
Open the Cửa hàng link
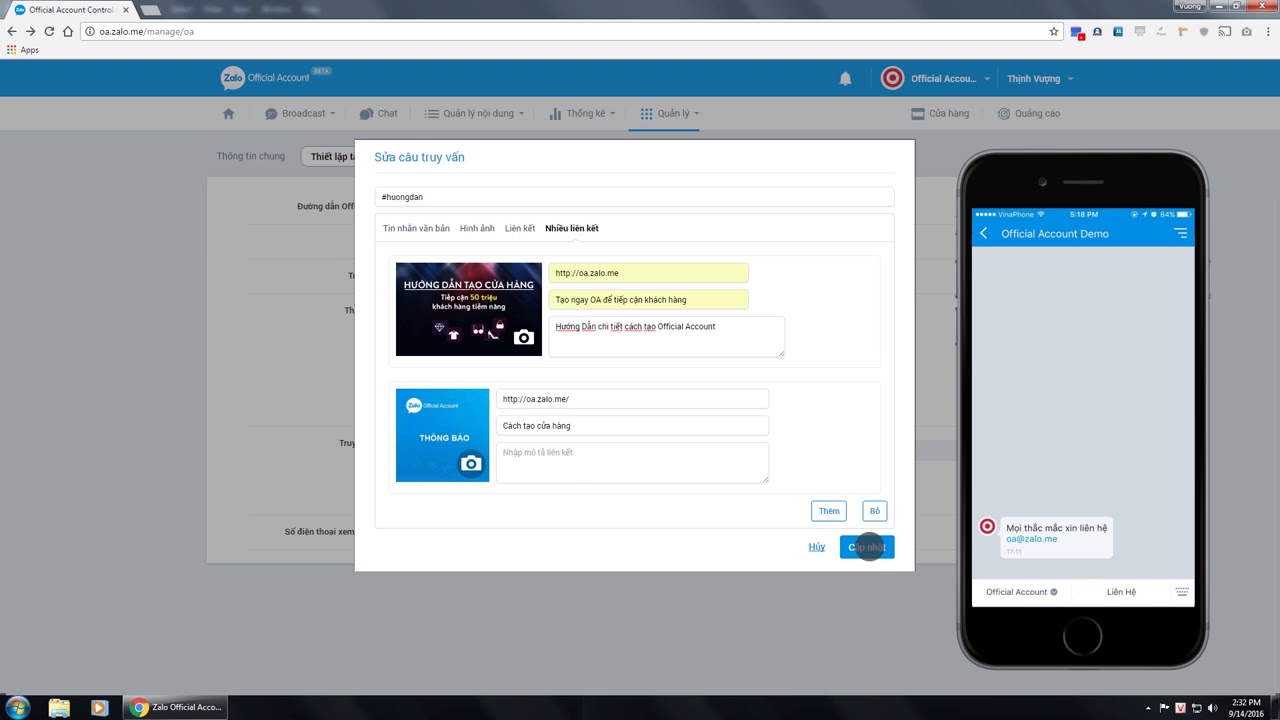click(940, 113)
